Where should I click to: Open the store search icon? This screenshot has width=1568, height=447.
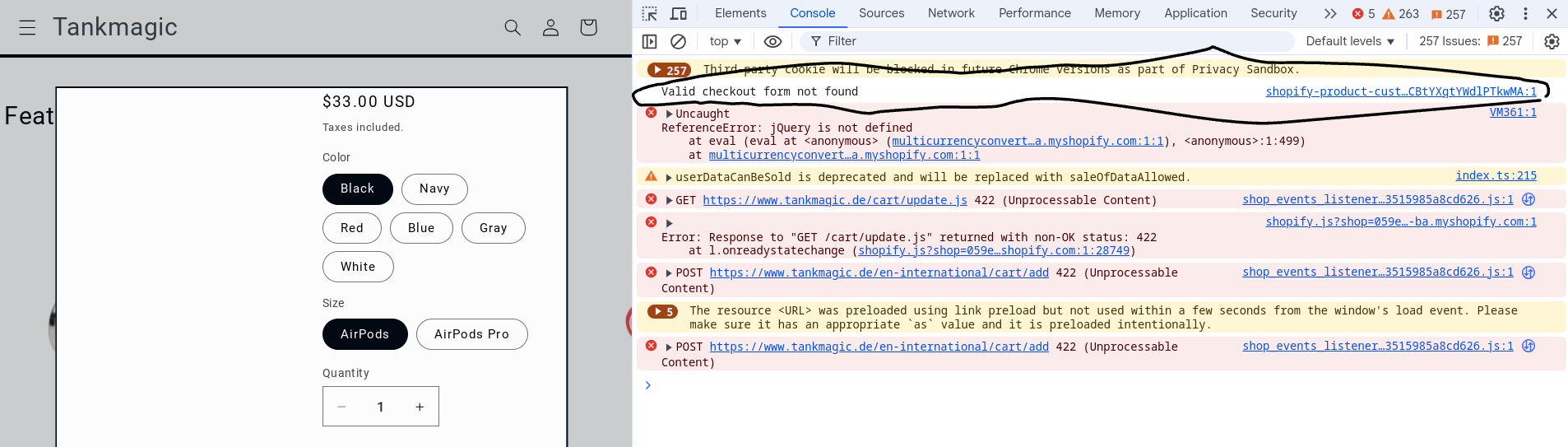click(513, 28)
